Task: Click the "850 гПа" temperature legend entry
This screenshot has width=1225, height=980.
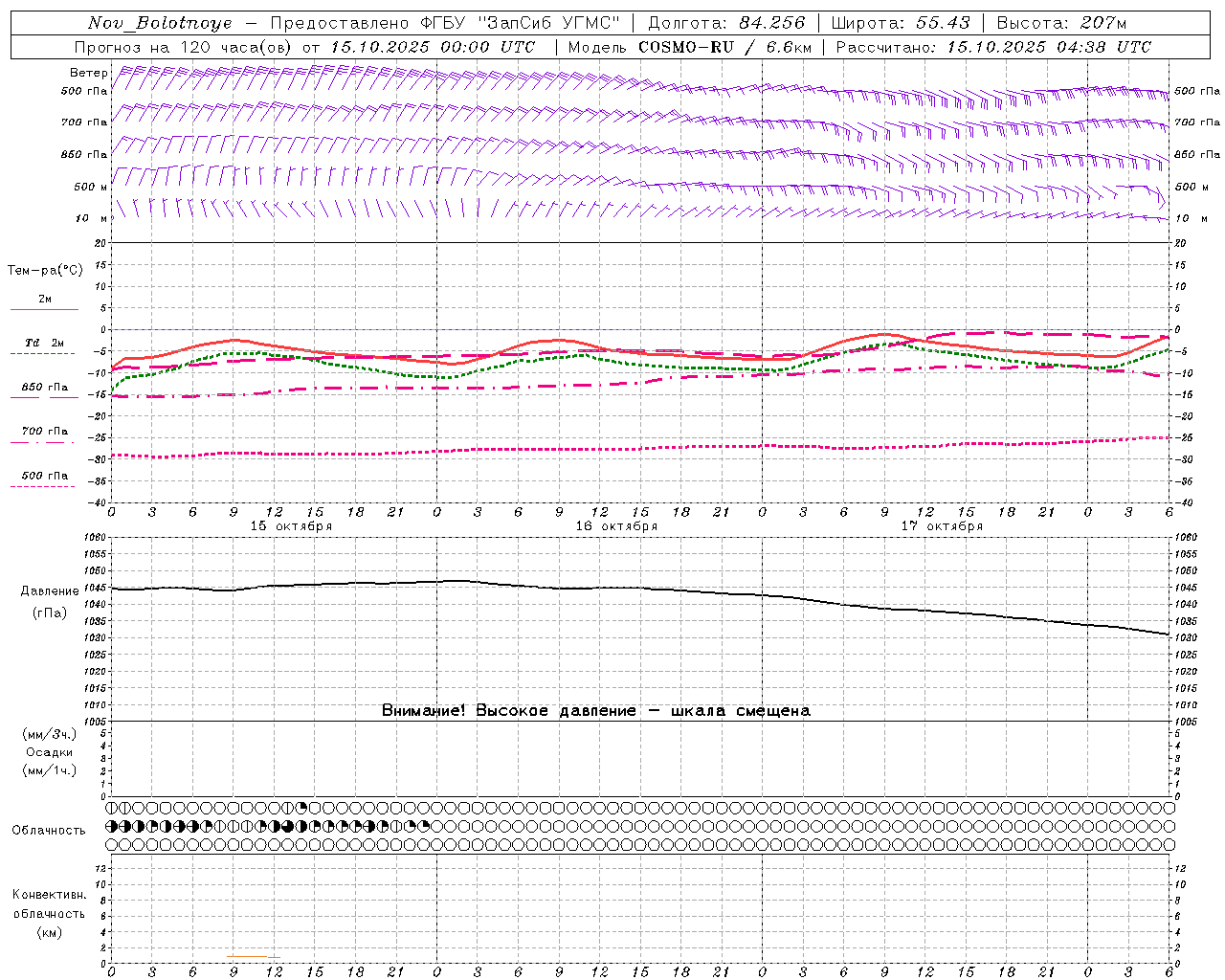Action: pos(45,388)
